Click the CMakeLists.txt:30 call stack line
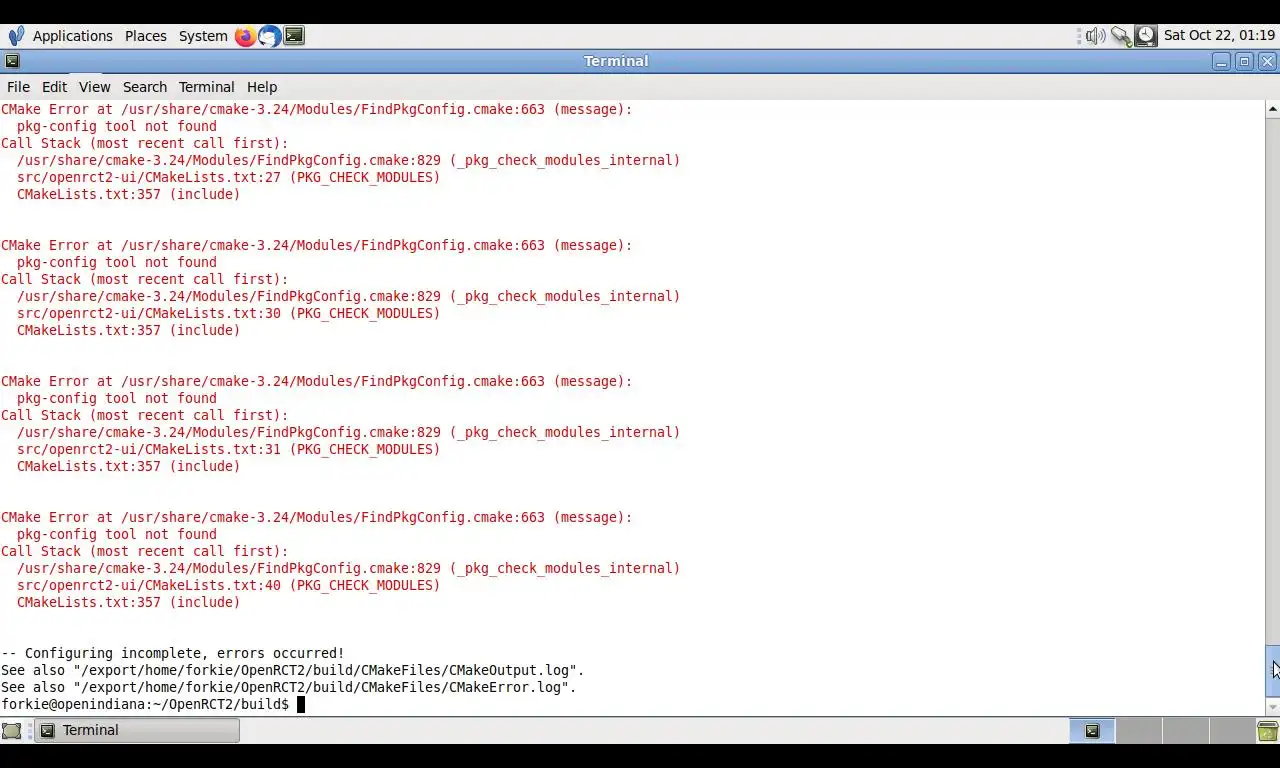The height and width of the screenshot is (768, 1280). 228,313
